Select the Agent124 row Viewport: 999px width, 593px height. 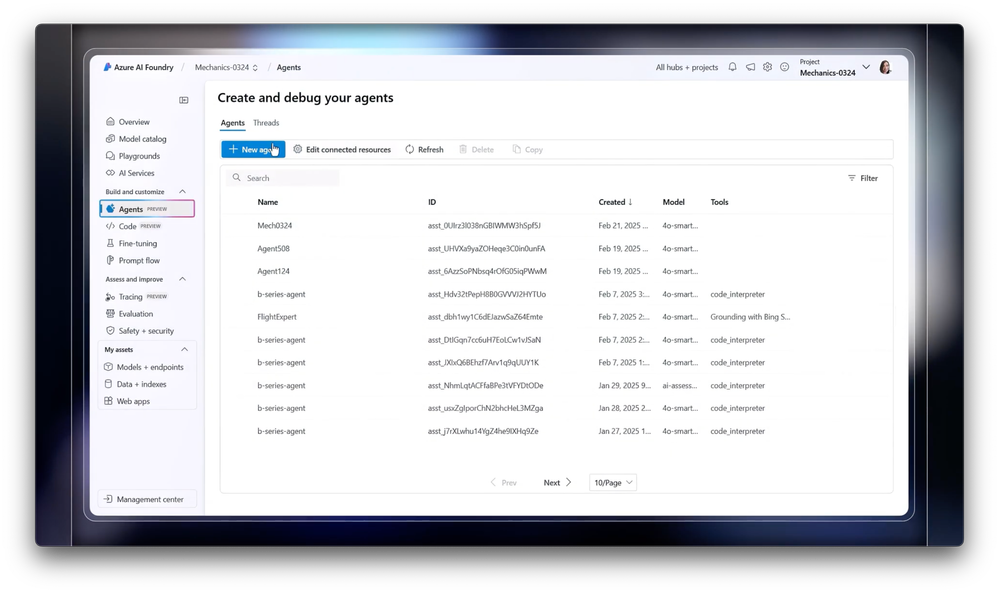(x=556, y=271)
